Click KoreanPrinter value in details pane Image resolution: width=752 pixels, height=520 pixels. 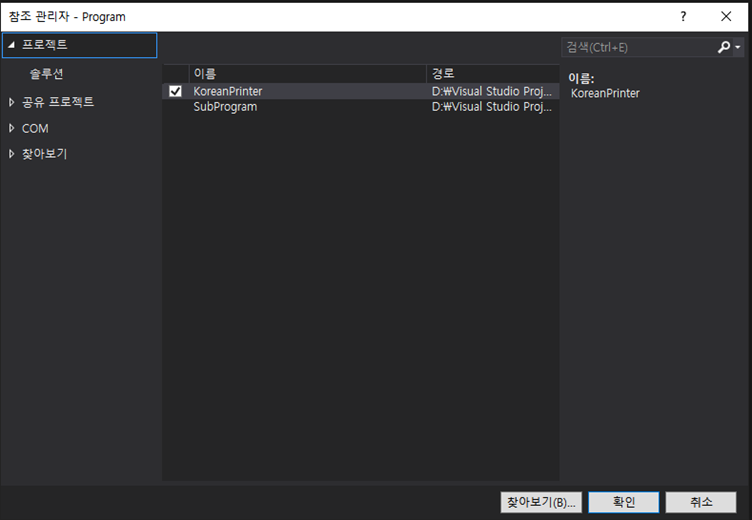(605, 93)
